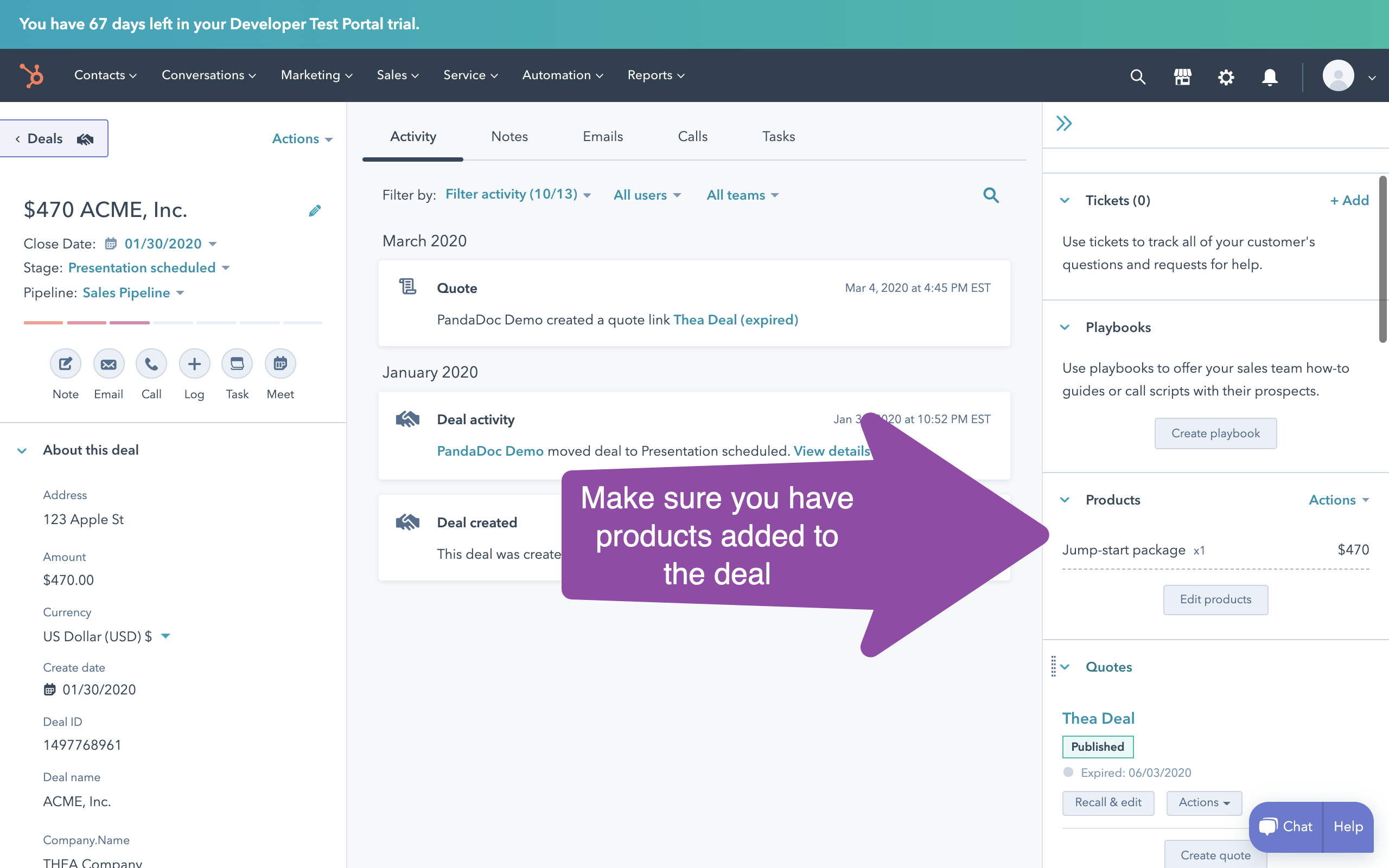Click the Quote scroll icon in timeline
Viewport: 1389px width, 868px height.
pos(407,286)
